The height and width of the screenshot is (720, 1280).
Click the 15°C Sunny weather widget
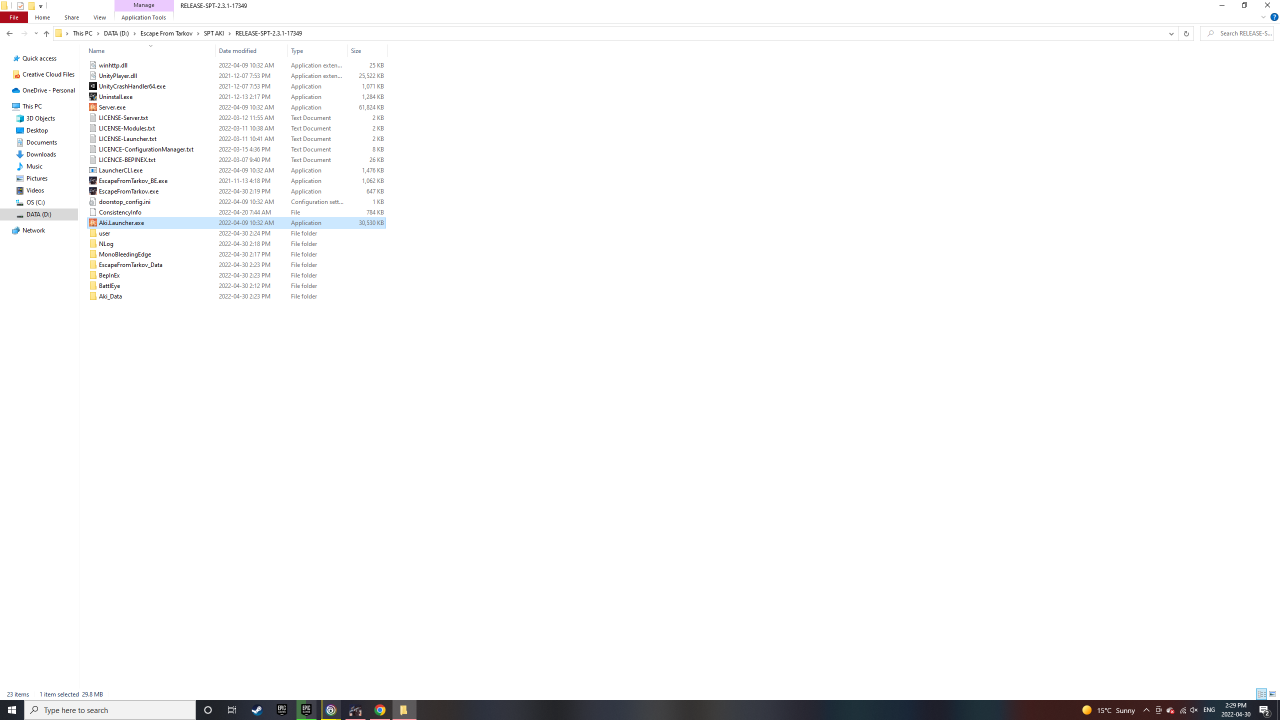point(1108,710)
